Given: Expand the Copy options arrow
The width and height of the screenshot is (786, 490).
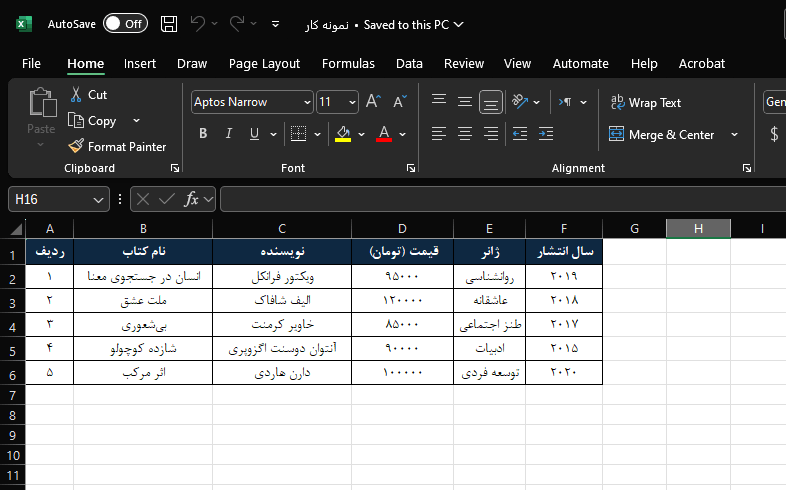Looking at the screenshot, I should pos(136,121).
